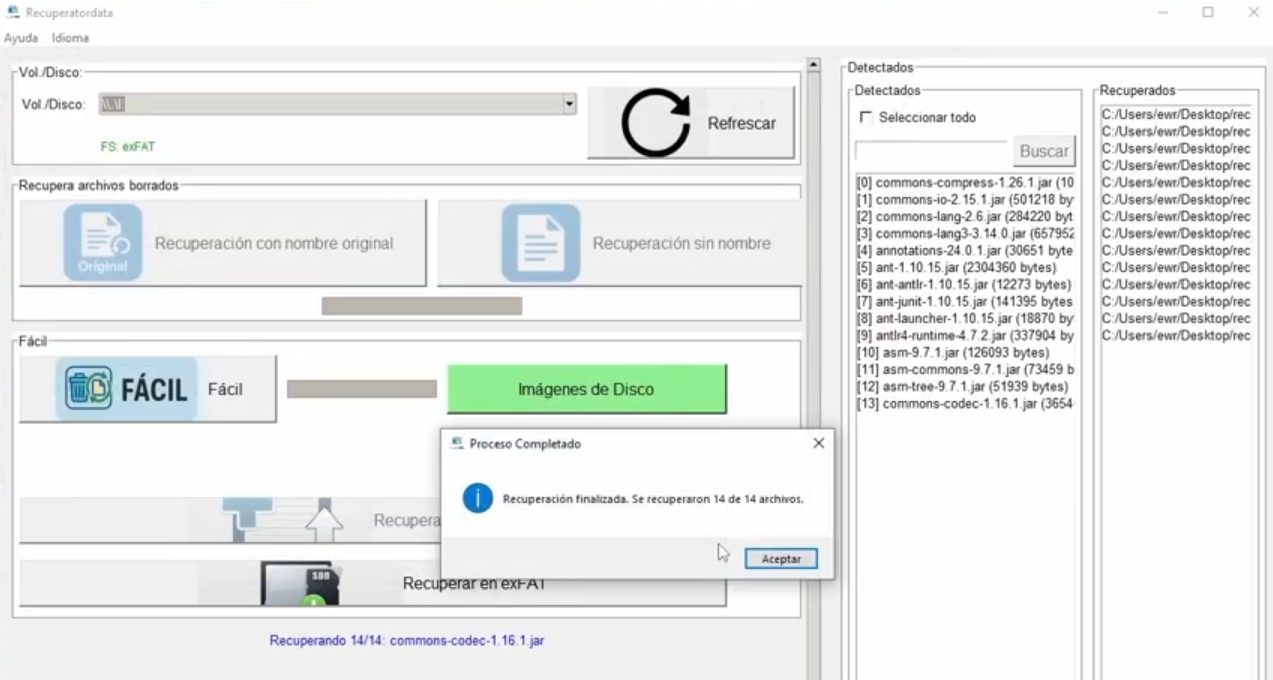Click the gray progress bar beside Fácil
The height and width of the screenshot is (680, 1273).
[361, 389]
